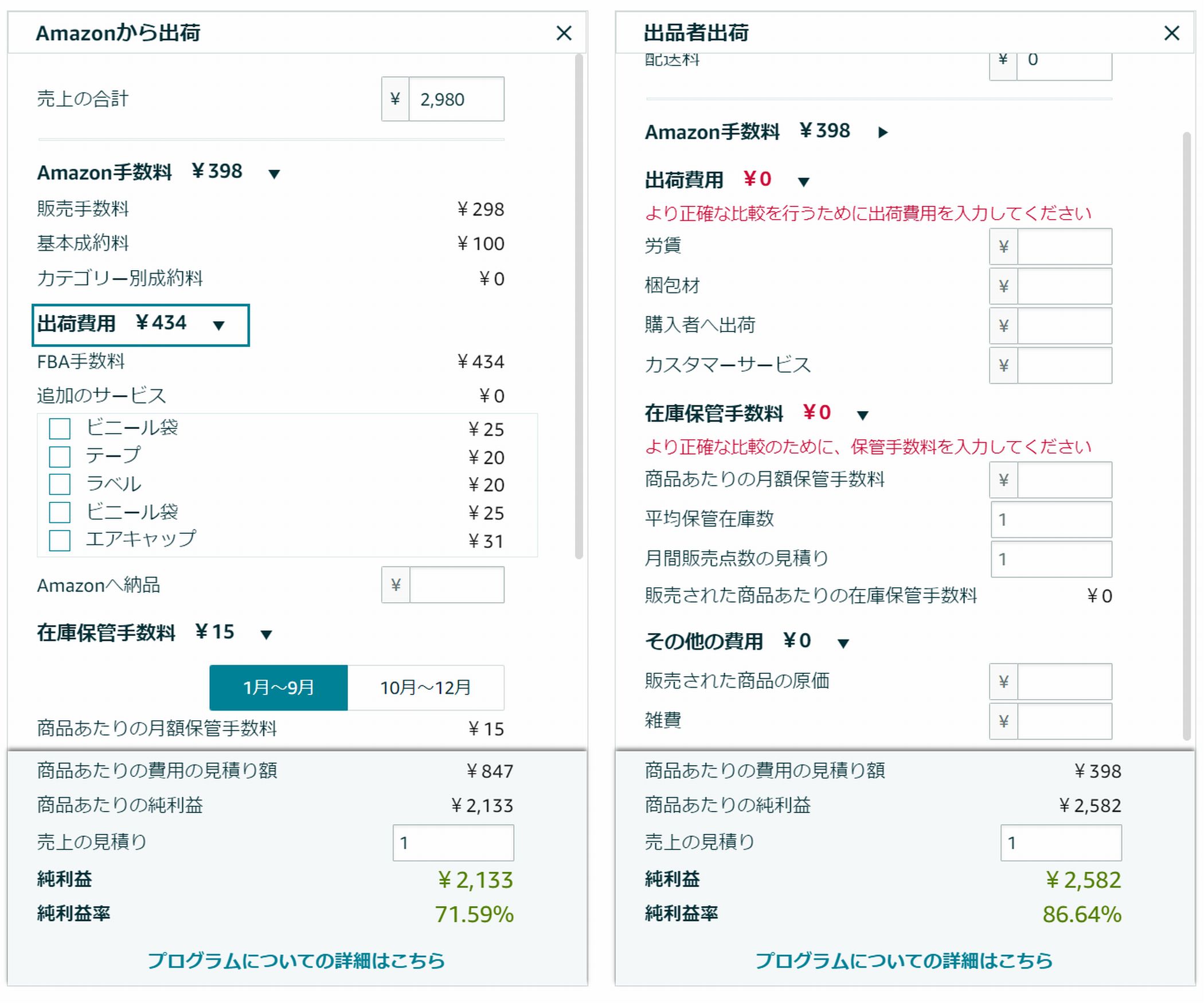Collapse Amazon手数料 in Amazonから出荷 panel

click(274, 174)
